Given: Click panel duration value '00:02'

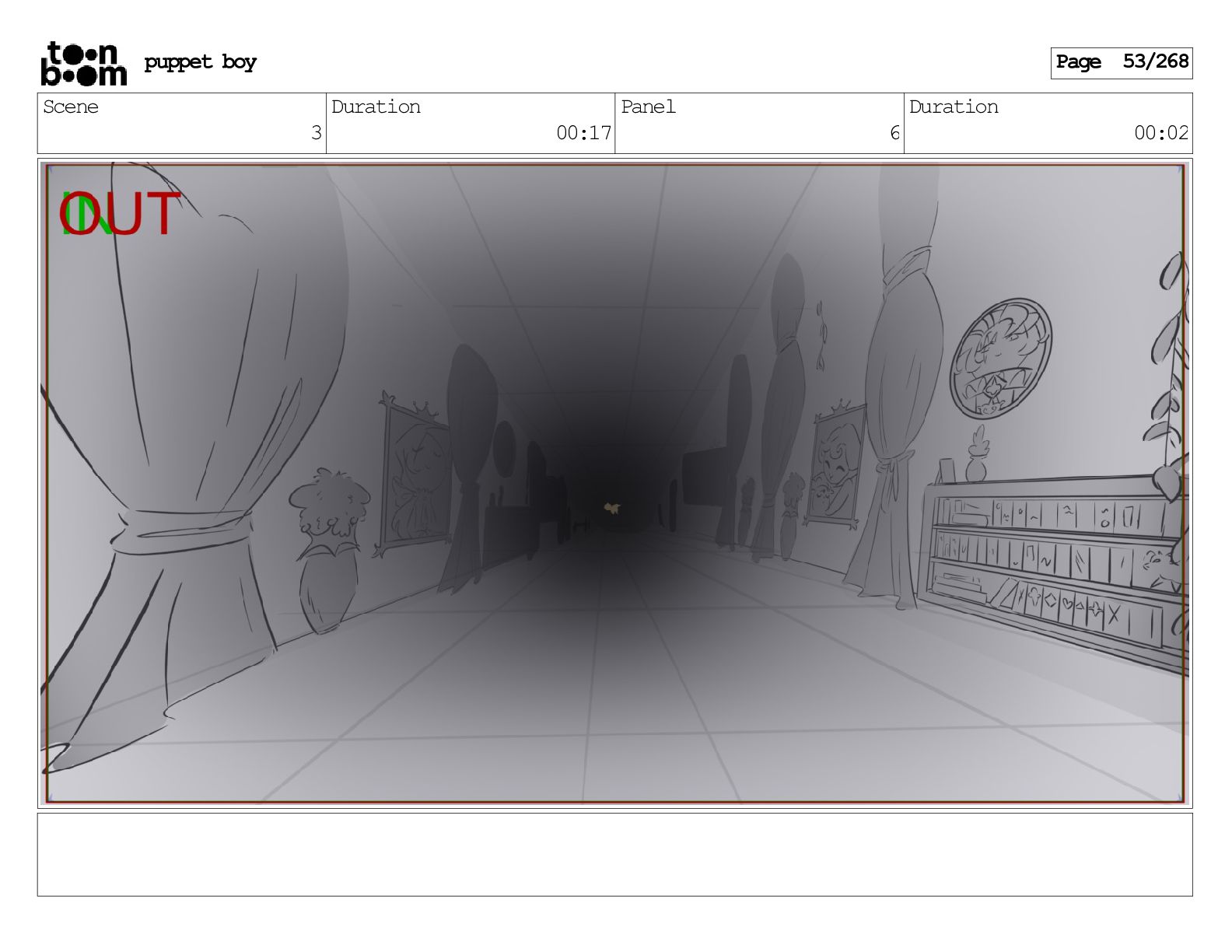Looking at the screenshot, I should [1161, 133].
